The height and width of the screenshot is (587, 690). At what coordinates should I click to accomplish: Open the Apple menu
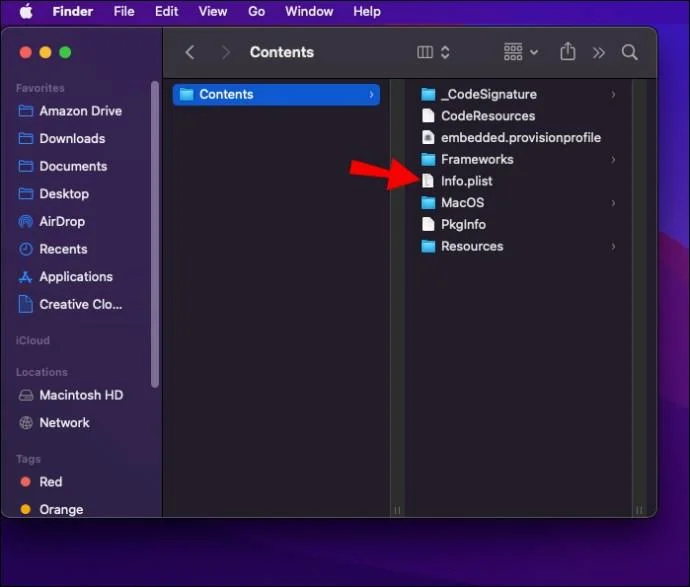[26, 11]
